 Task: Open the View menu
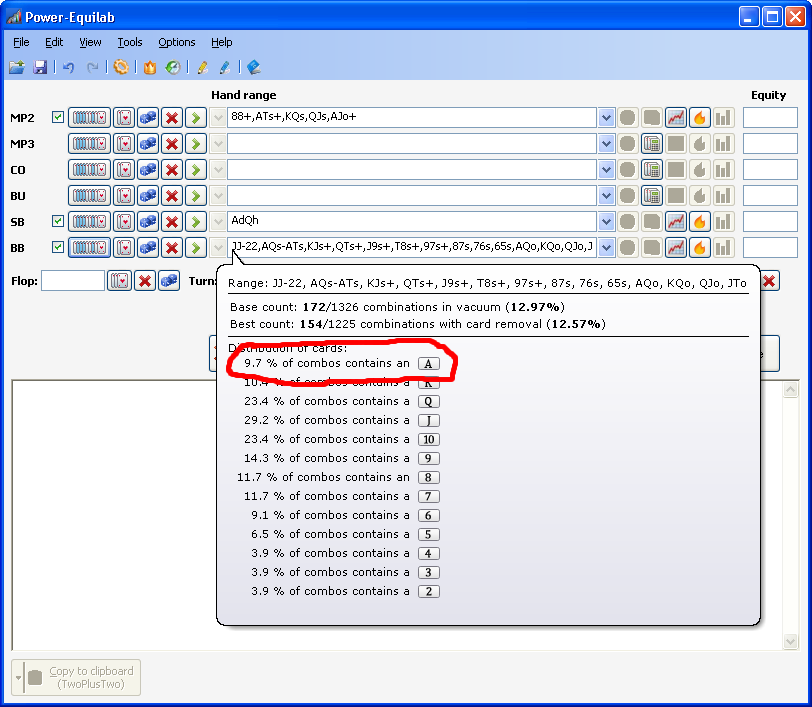90,42
